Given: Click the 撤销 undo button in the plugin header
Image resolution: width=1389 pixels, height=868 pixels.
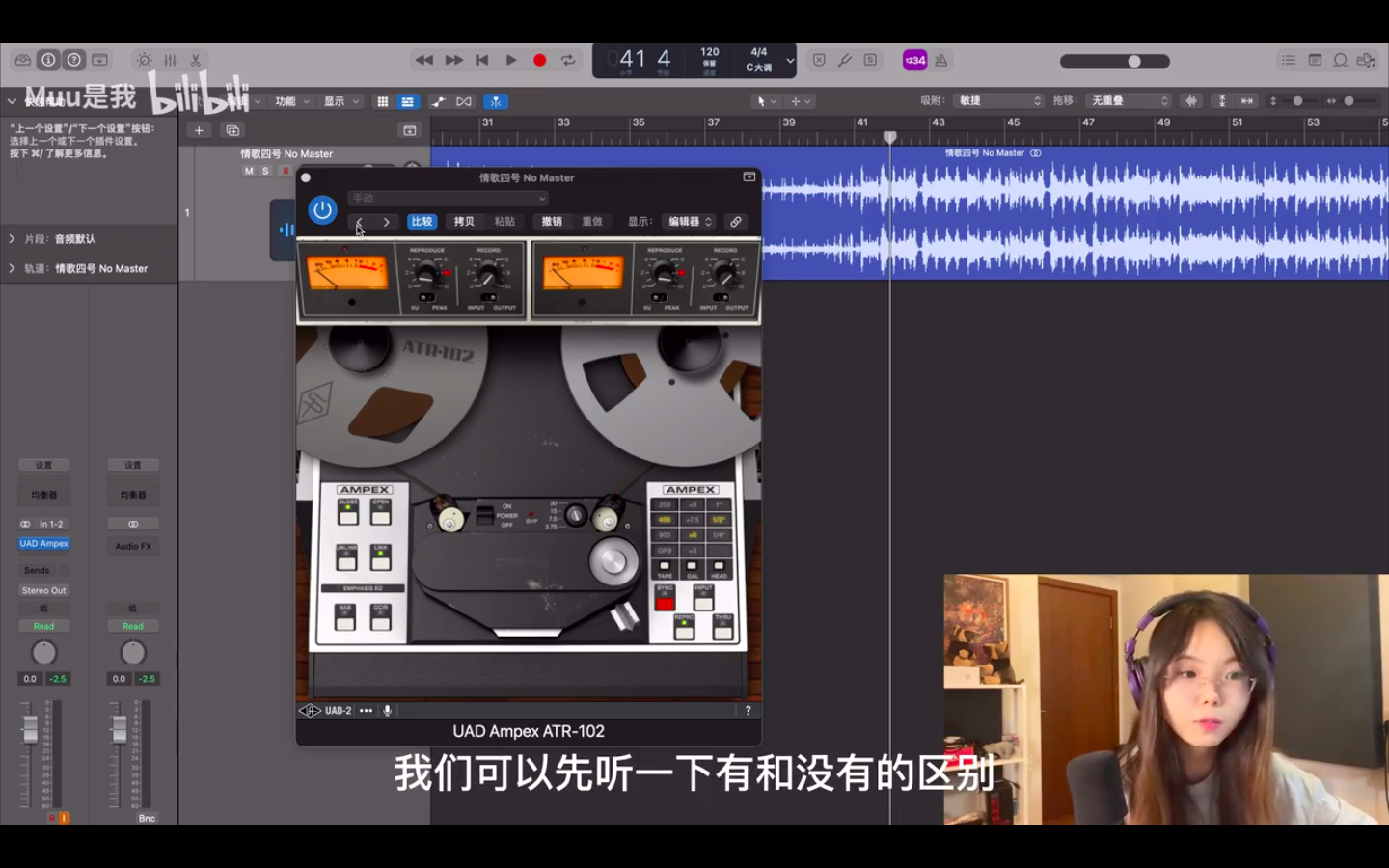Looking at the screenshot, I should click(x=552, y=222).
